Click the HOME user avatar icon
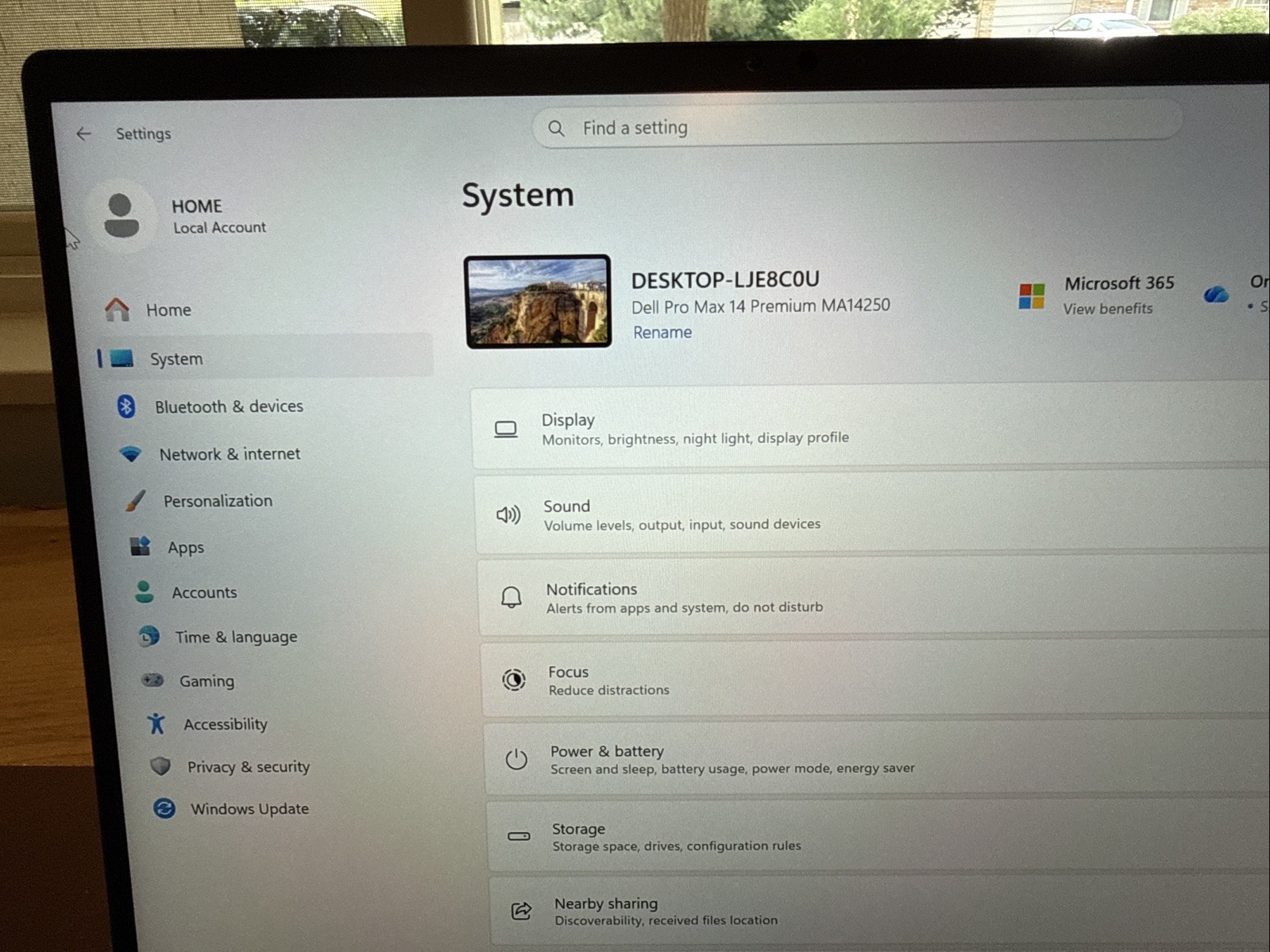Image resolution: width=1270 pixels, height=952 pixels. pos(122,216)
